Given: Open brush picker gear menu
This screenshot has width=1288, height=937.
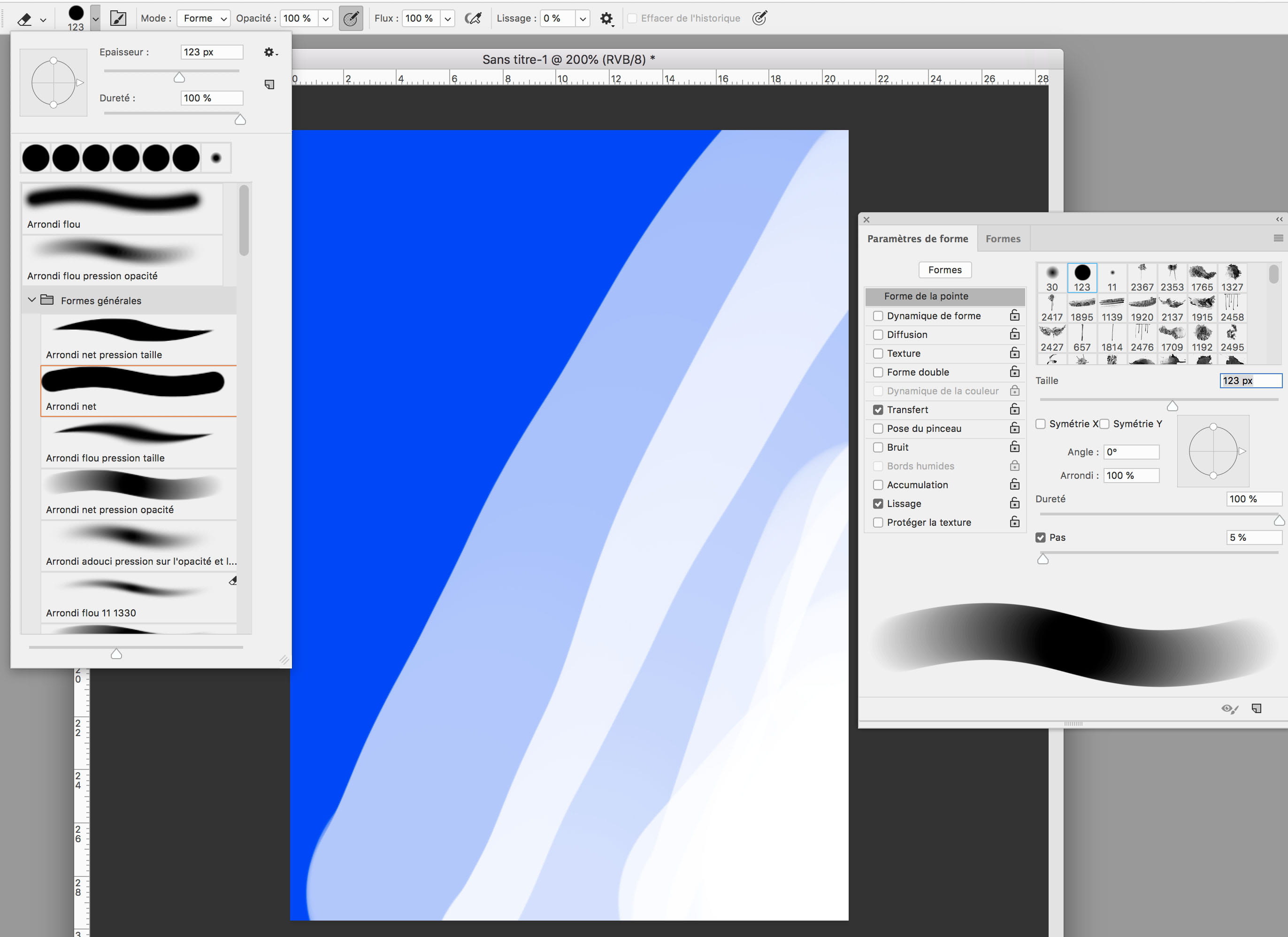Looking at the screenshot, I should pyautogui.click(x=270, y=52).
